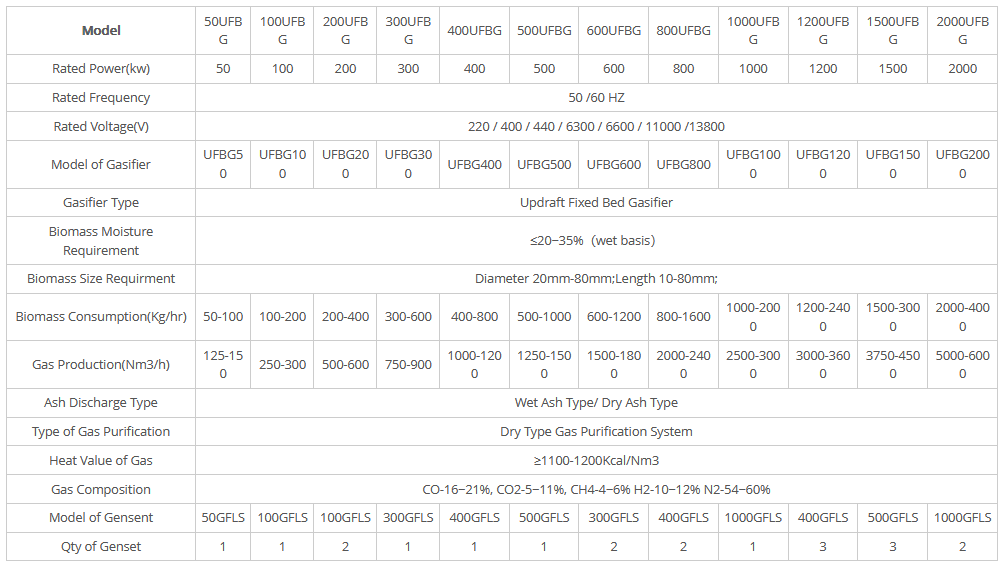Click the 750-900 gas production cell
The width and height of the screenshot is (1006, 564).
408,365
